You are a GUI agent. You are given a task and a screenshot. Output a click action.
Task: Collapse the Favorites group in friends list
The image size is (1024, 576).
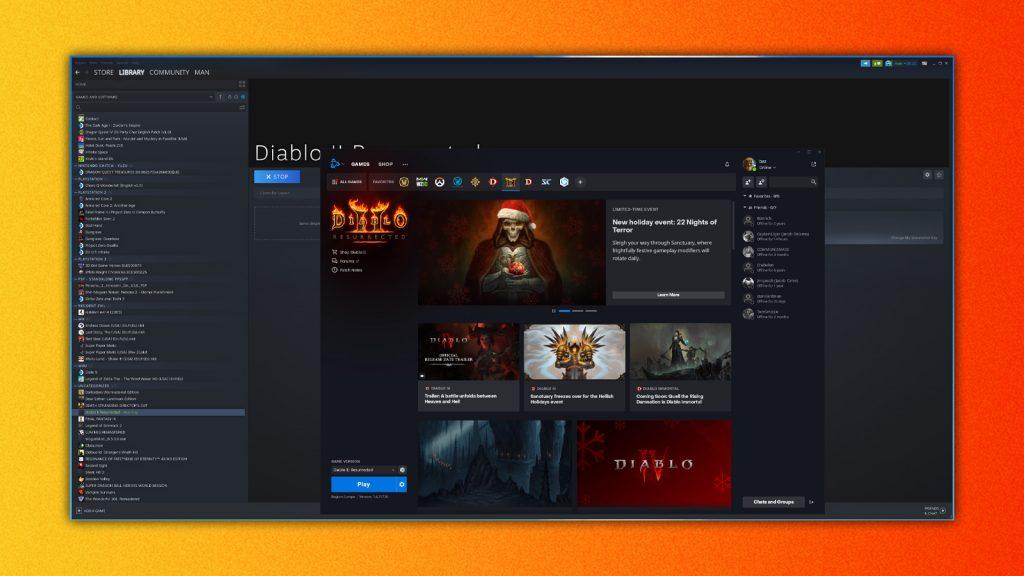pos(745,196)
